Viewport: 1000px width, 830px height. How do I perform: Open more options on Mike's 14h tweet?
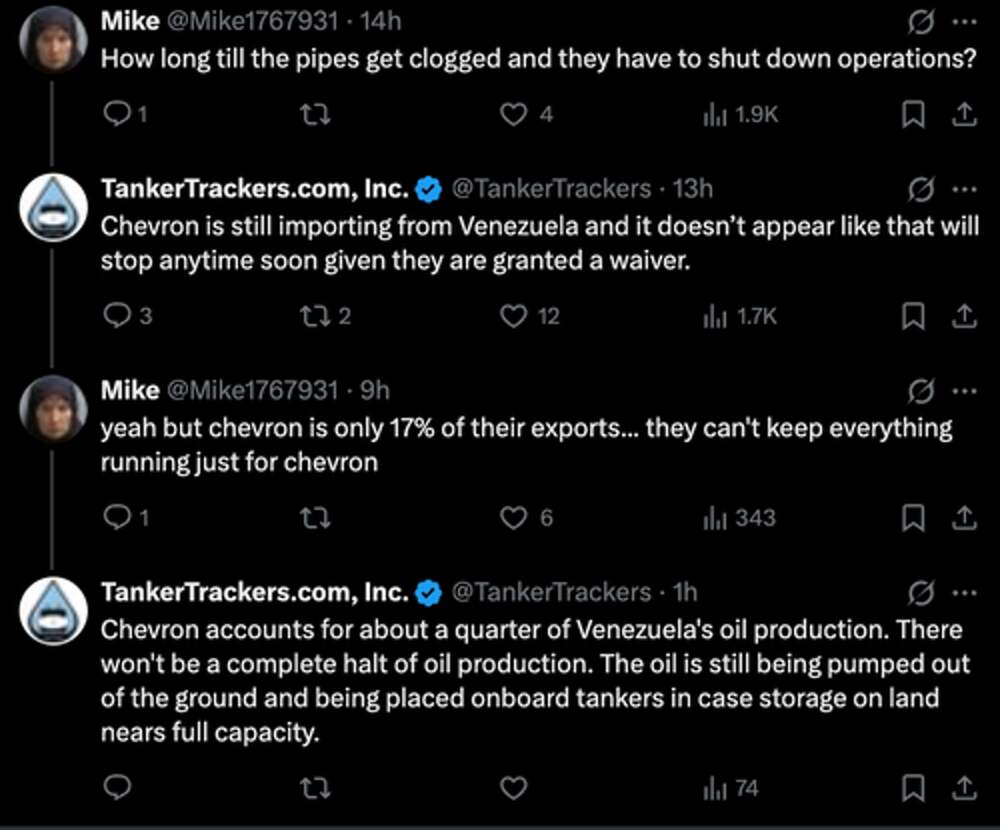962,21
